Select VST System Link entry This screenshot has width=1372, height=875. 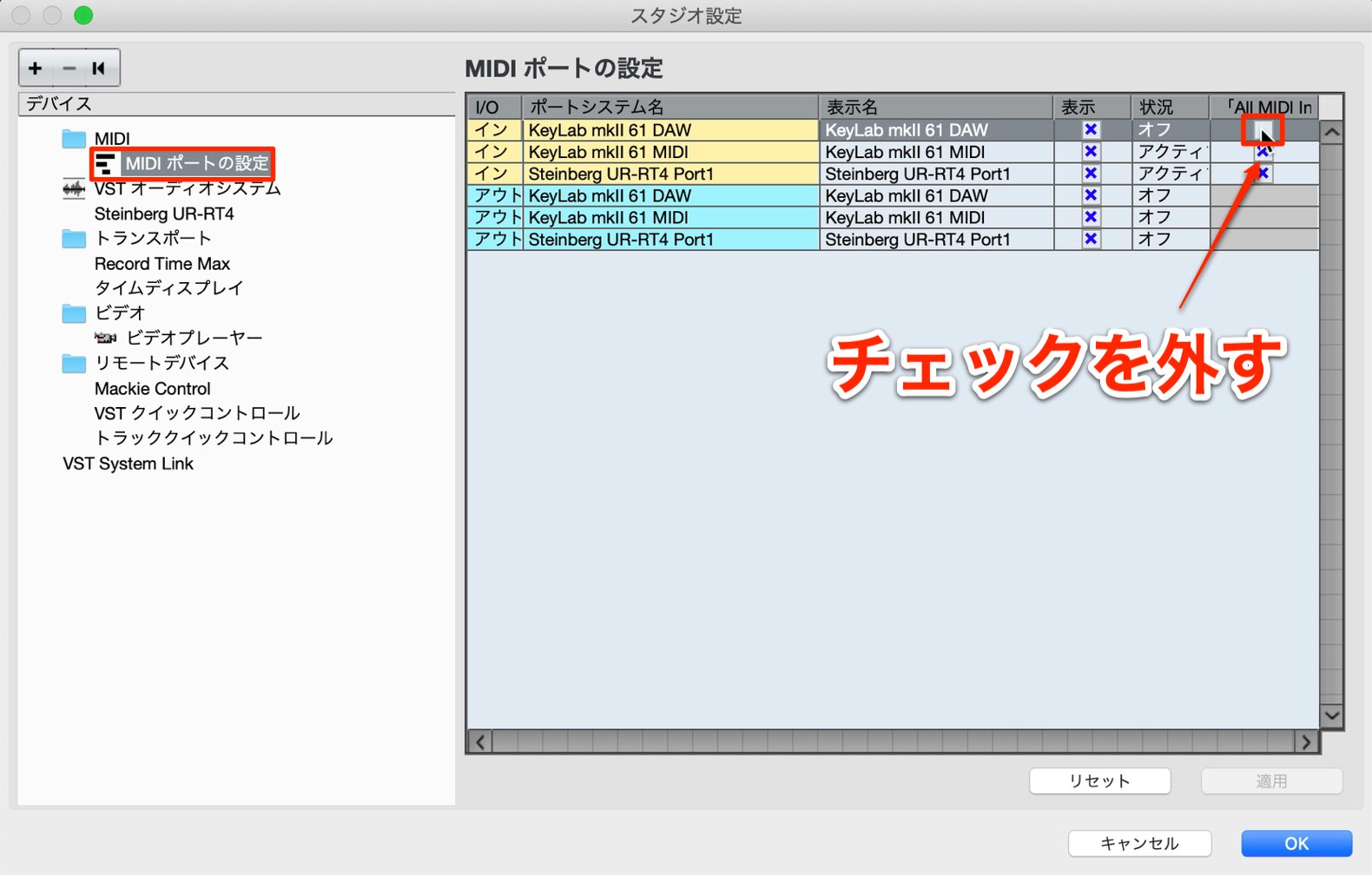click(x=128, y=464)
